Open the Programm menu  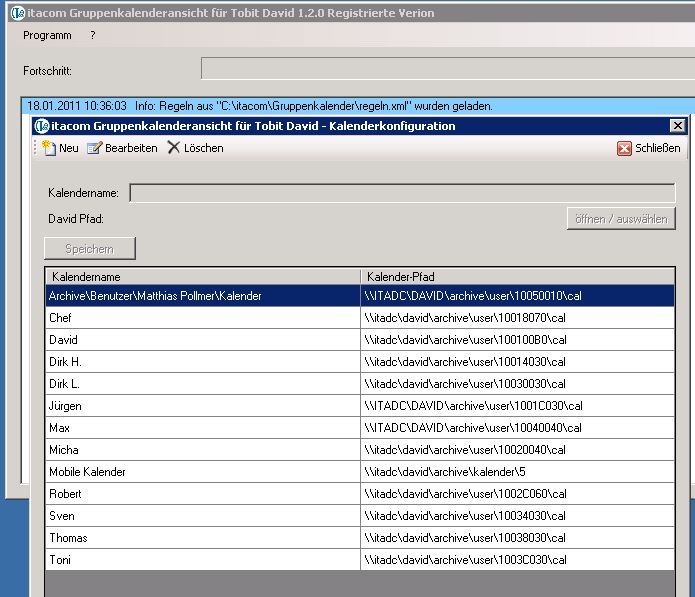coord(47,35)
